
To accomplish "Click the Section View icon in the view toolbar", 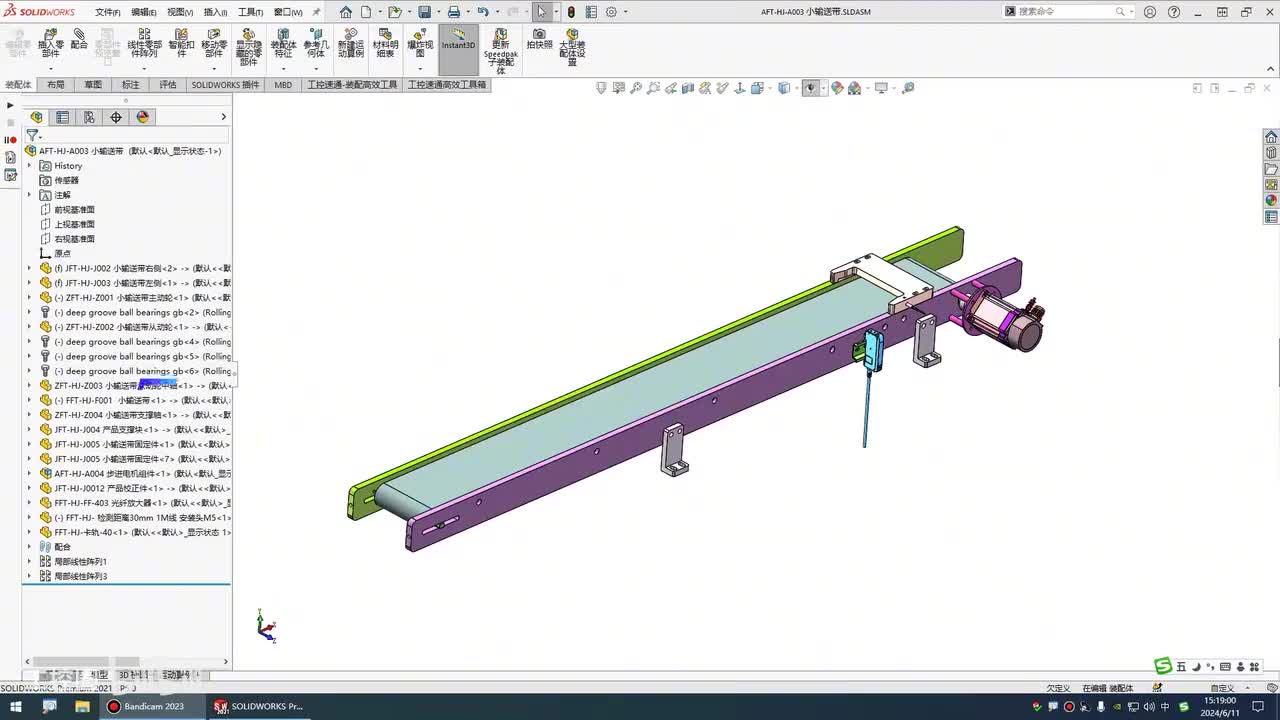I will pyautogui.click(x=688, y=88).
